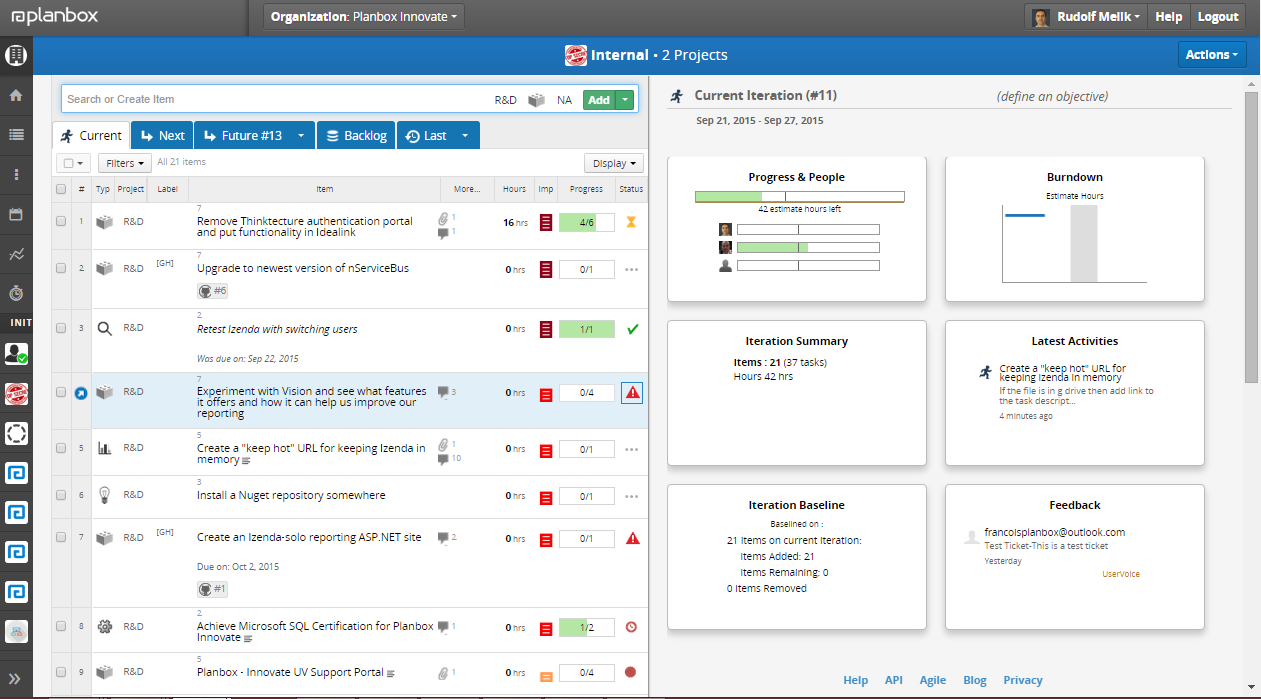Open the dropdown arrow beside the Add button
This screenshot has height=699, width=1261.
[625, 100]
